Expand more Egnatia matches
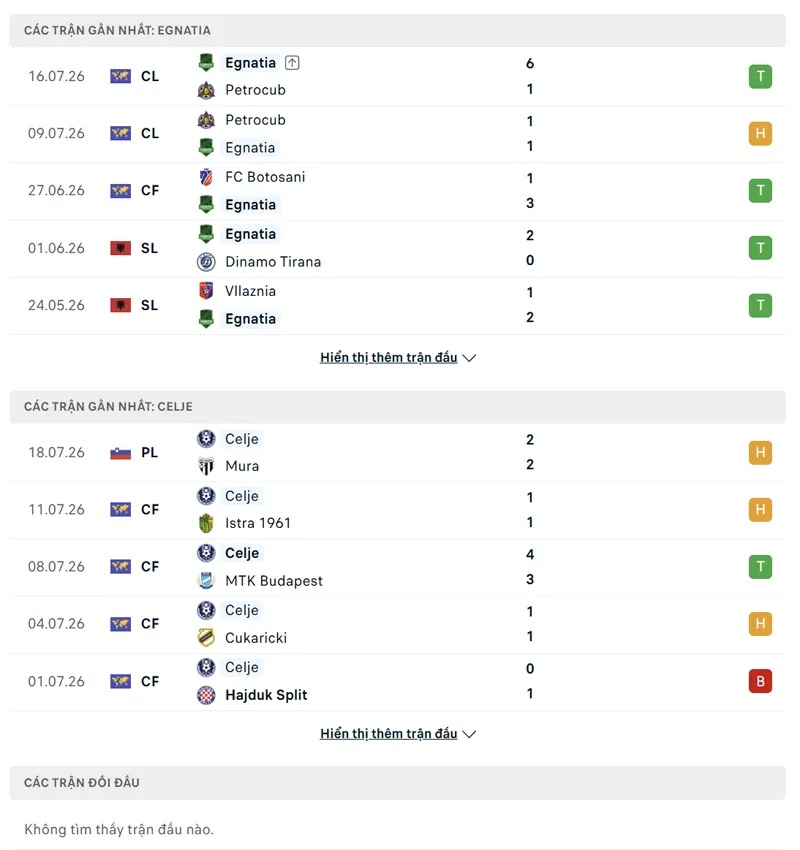Screen dimensions: 800x850 click(x=398, y=358)
